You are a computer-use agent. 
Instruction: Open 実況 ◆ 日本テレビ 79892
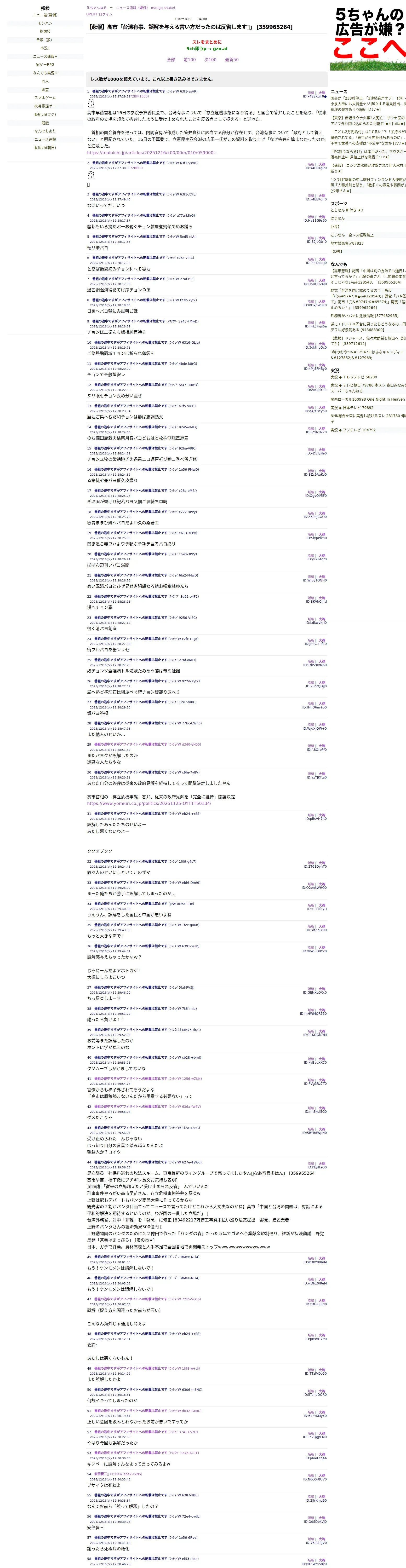352,408
